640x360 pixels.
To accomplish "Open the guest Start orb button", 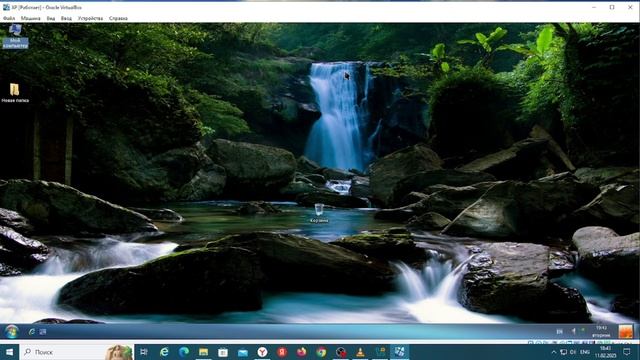I will tap(11, 331).
